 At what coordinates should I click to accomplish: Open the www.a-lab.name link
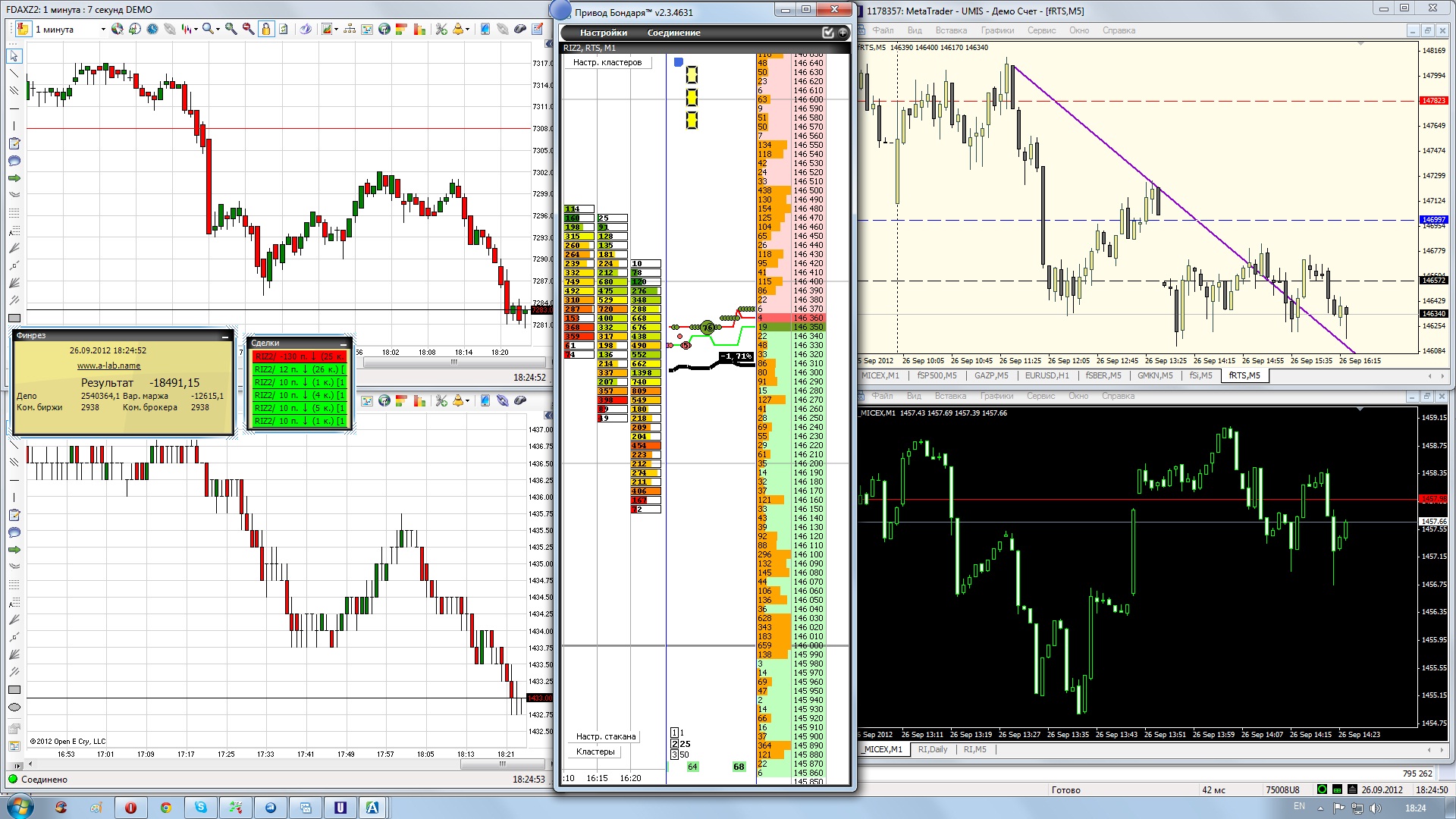pos(108,366)
